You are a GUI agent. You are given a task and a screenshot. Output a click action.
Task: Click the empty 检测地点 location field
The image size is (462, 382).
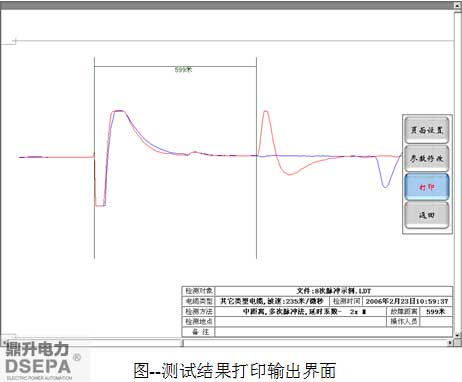click(301, 322)
